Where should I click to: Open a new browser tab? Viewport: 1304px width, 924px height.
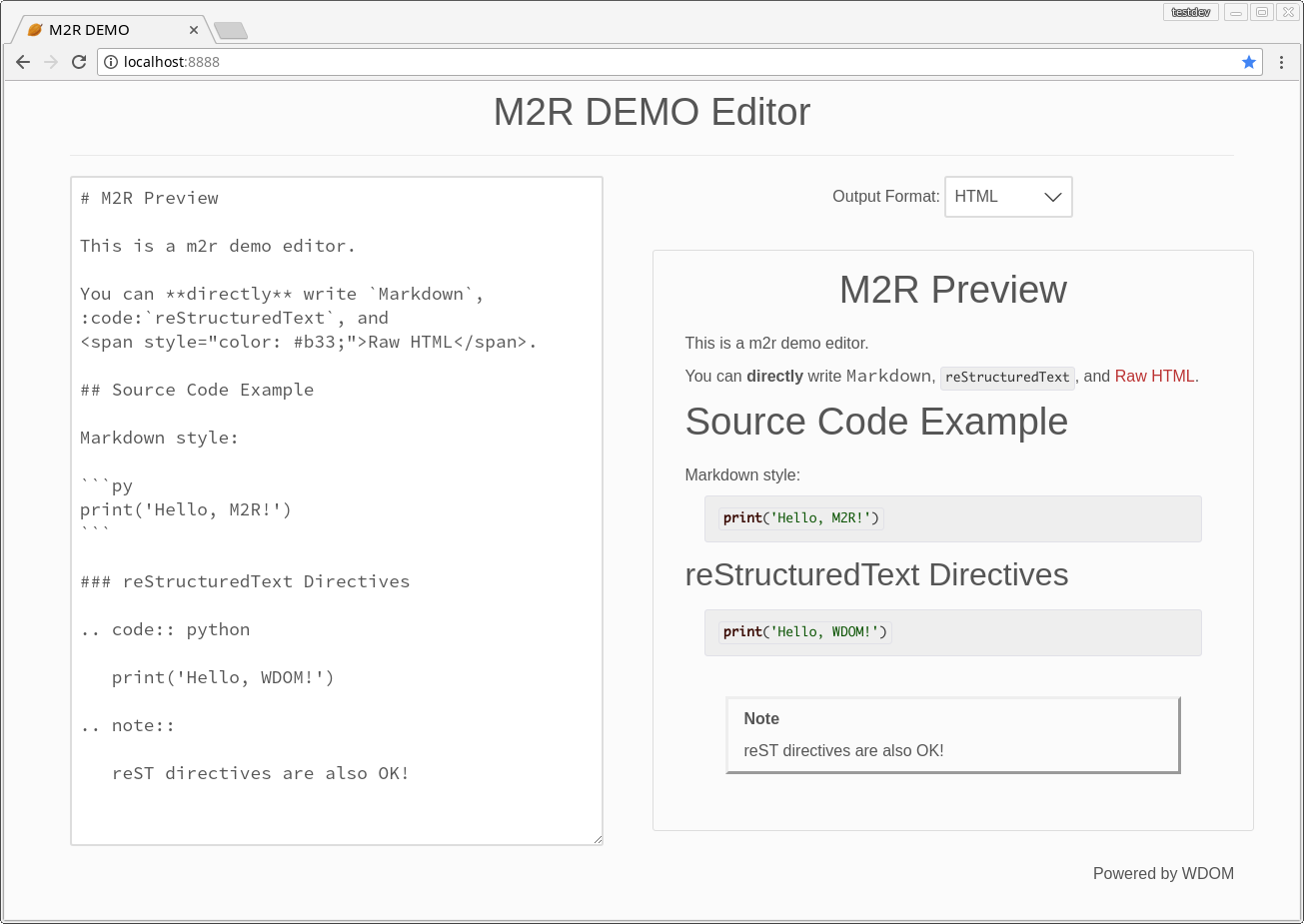(231, 31)
